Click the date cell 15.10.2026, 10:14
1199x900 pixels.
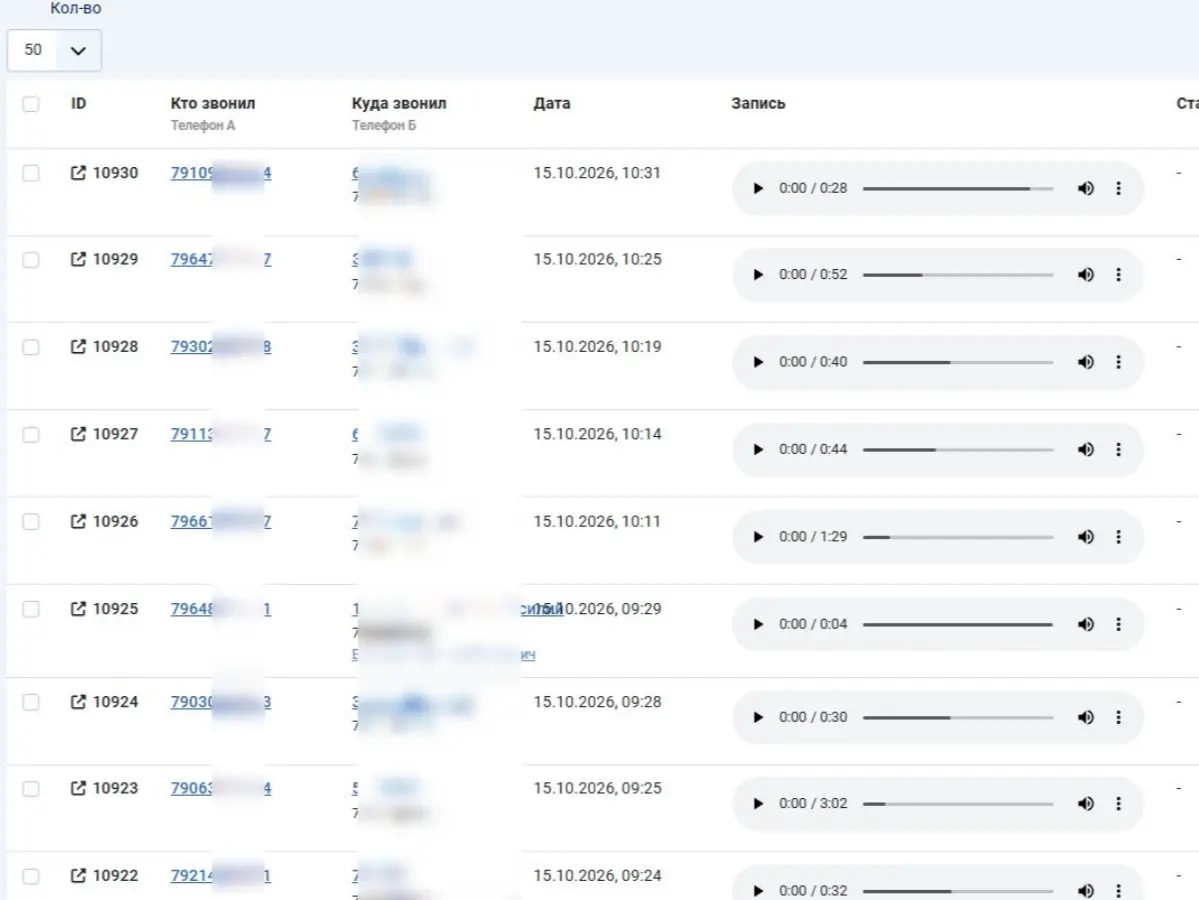pos(596,434)
